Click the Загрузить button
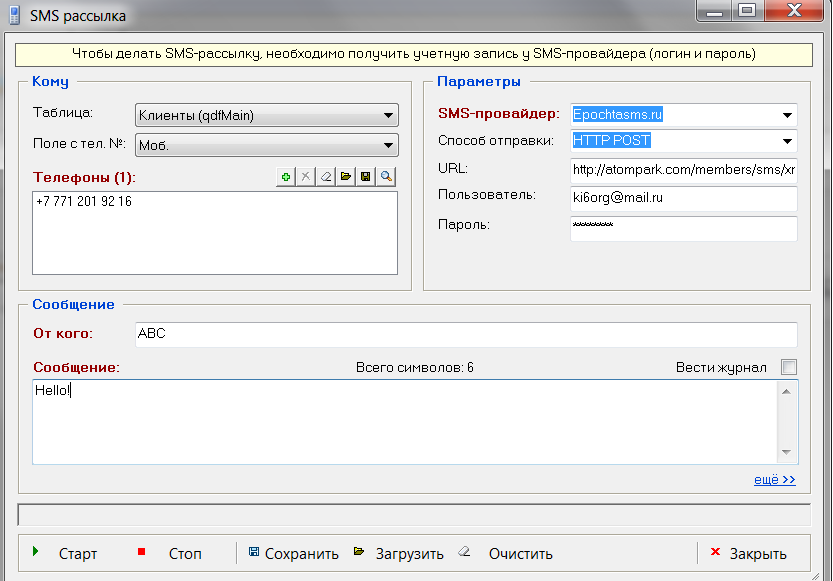Screen dimensions: 833x581 tap(399, 553)
